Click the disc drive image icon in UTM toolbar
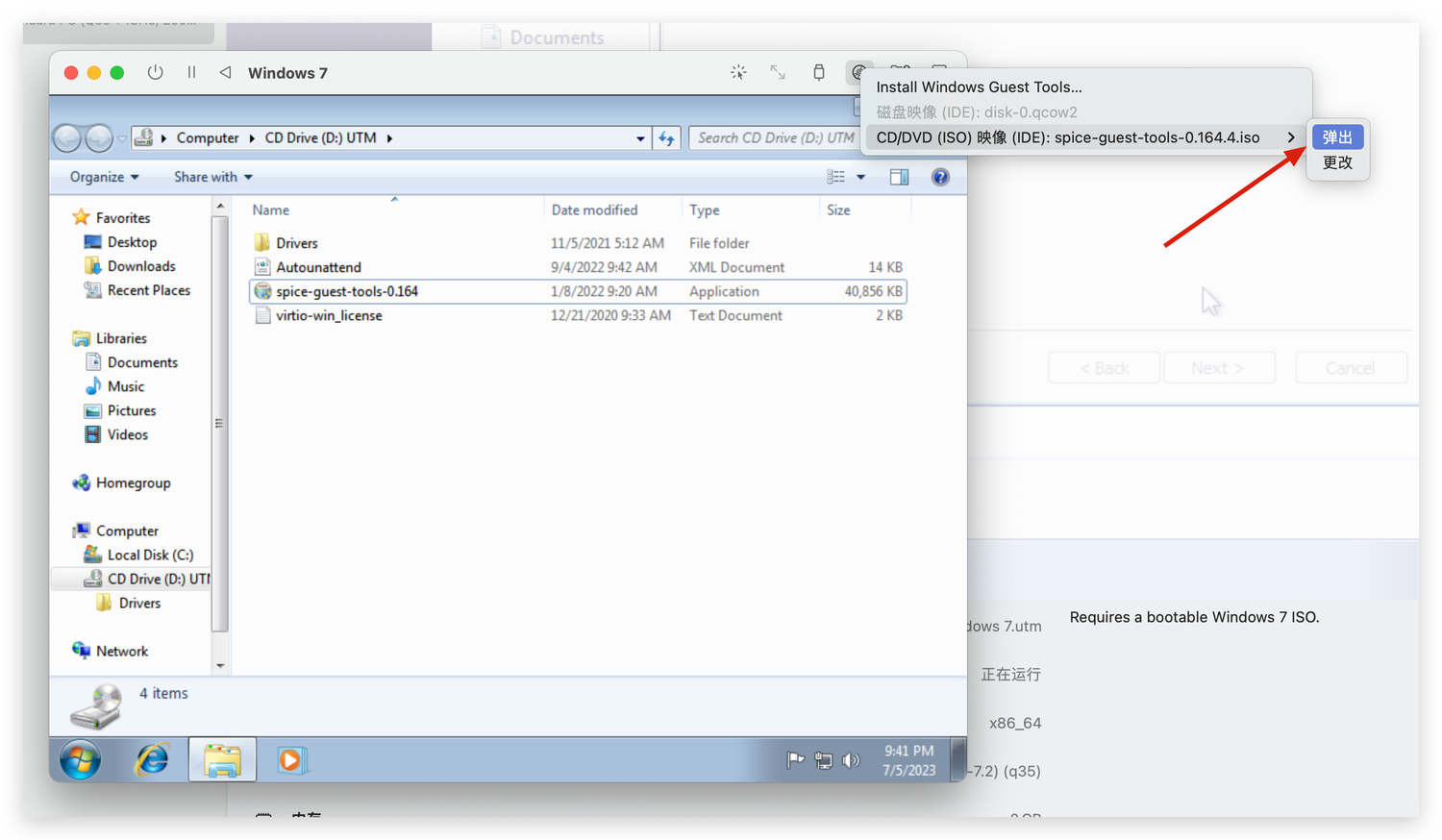The width and height of the screenshot is (1442, 840). point(859,72)
